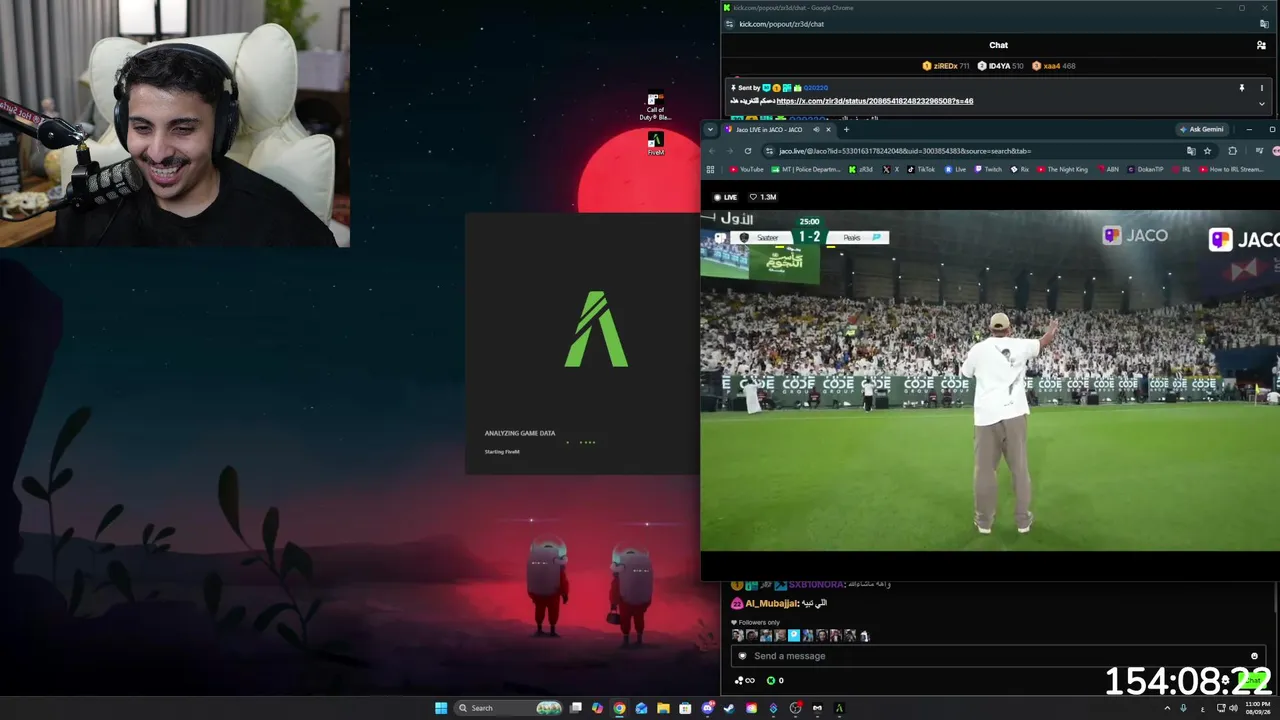
Task: Open the tab search dropdown in the JACO Chrome window
Action: tap(710, 129)
